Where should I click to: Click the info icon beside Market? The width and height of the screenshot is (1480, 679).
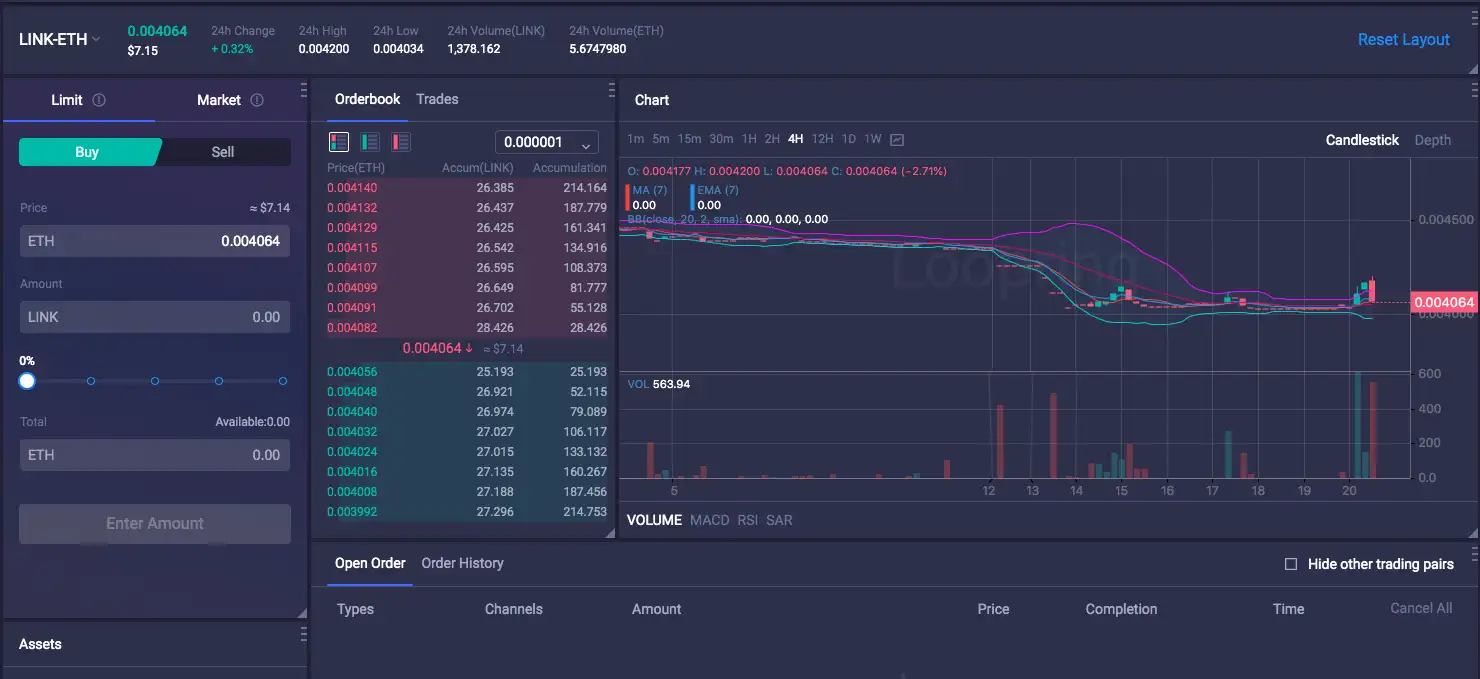[x=257, y=100]
